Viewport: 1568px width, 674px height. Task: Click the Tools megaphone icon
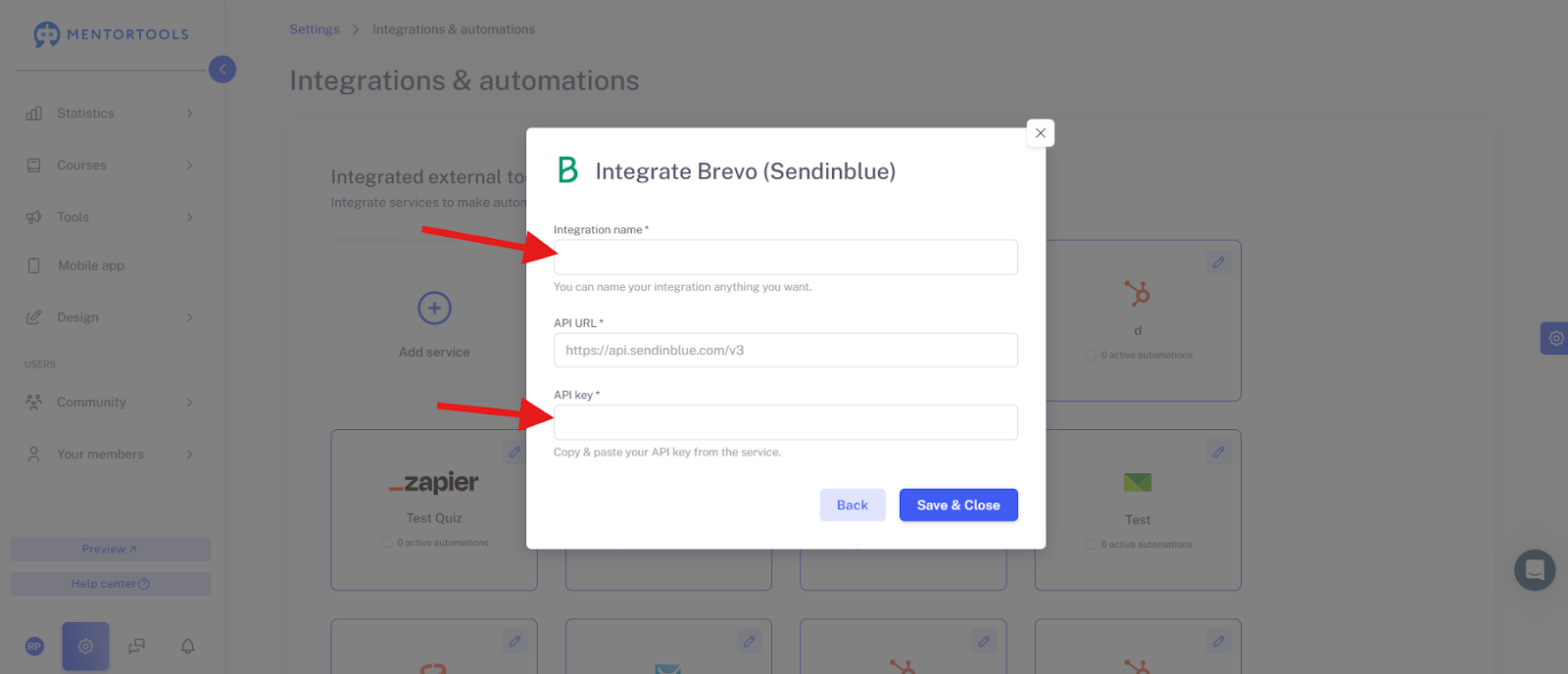(33, 217)
